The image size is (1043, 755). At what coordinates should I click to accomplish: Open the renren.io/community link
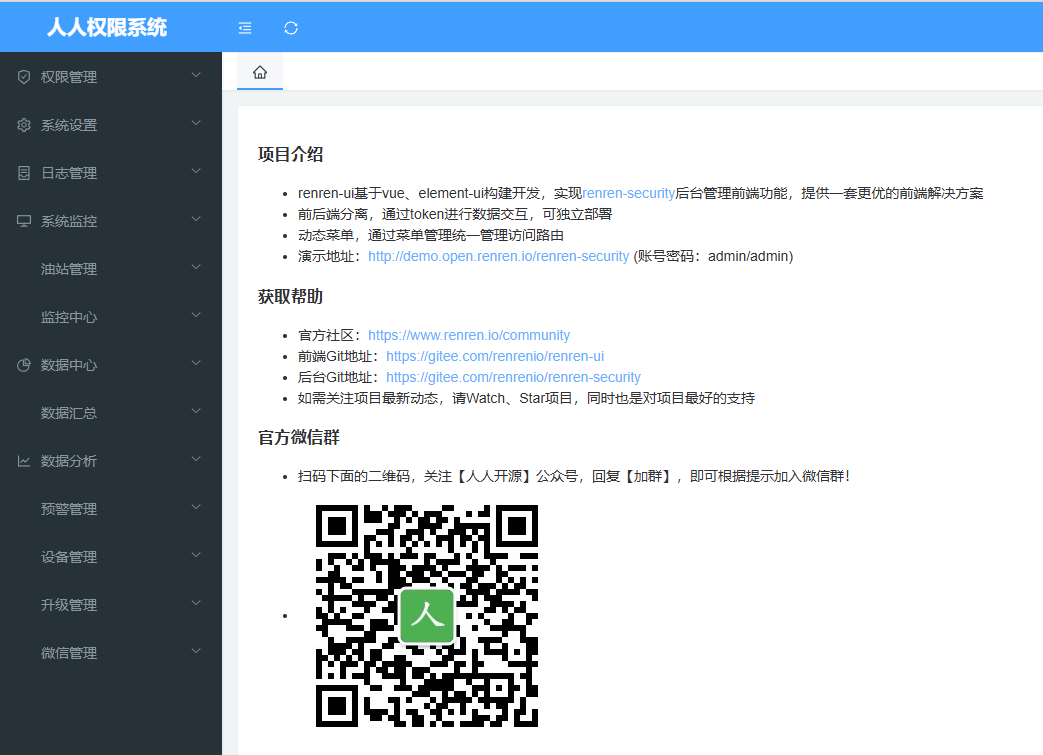[469, 335]
